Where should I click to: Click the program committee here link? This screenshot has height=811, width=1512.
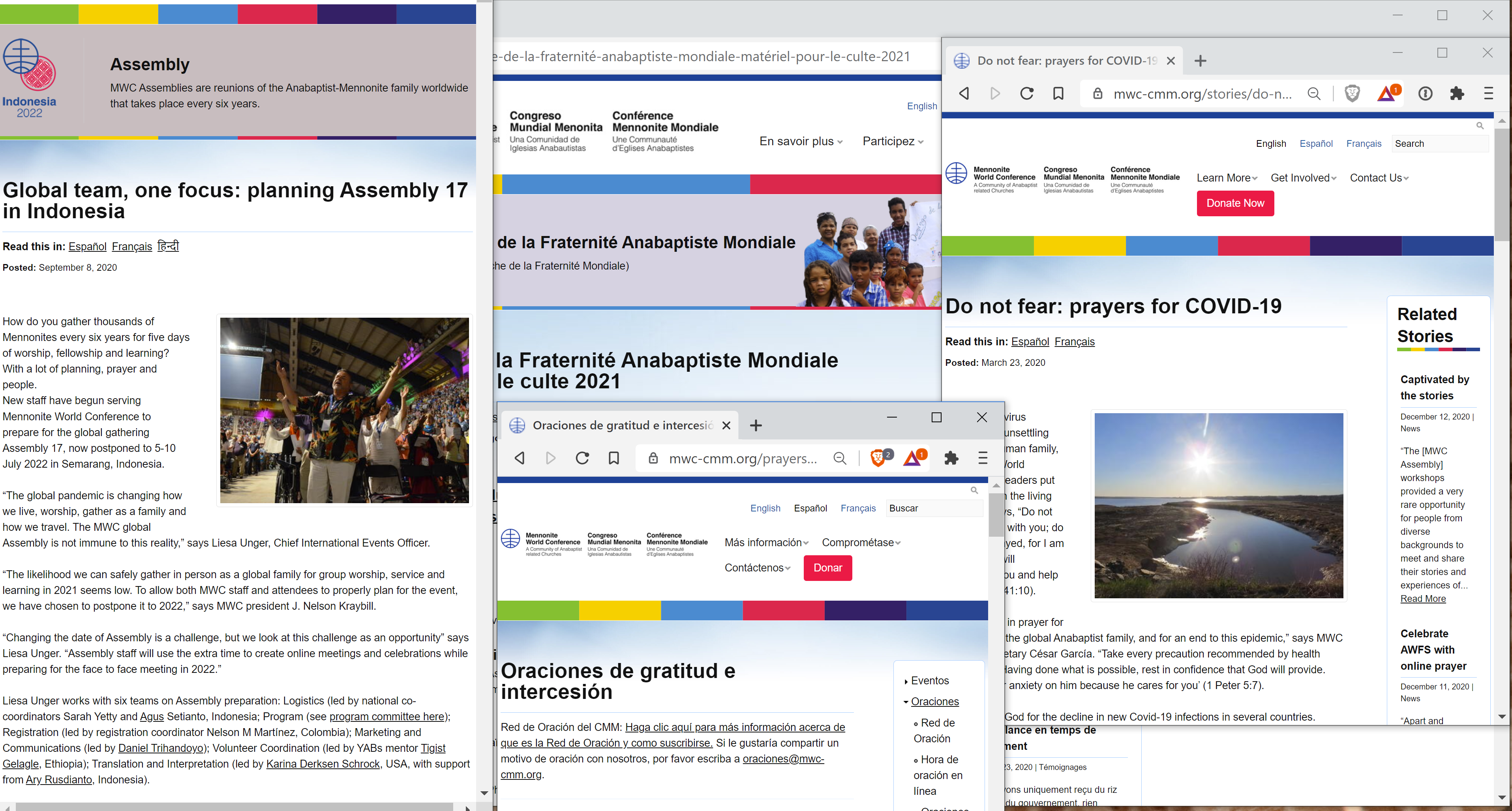(387, 716)
